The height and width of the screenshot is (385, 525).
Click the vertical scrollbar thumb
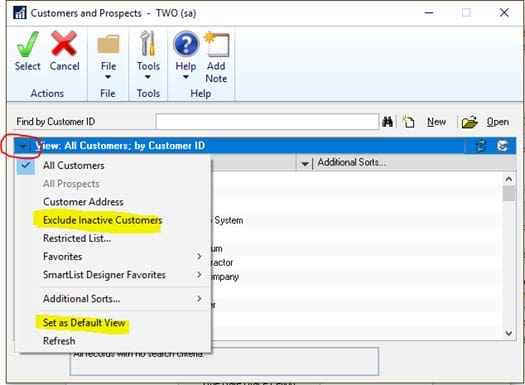tap(509, 194)
